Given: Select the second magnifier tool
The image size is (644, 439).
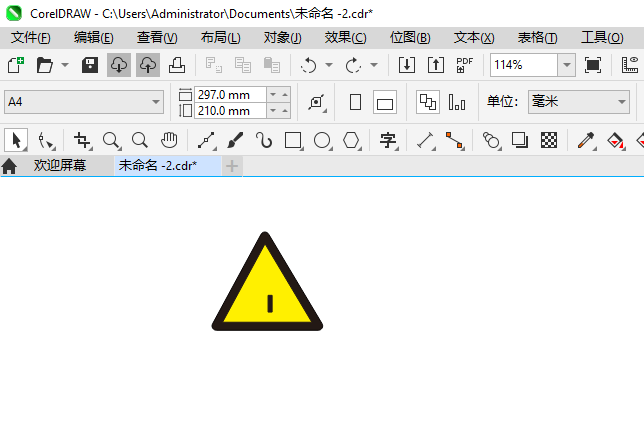Looking at the screenshot, I should pyautogui.click(x=140, y=140).
